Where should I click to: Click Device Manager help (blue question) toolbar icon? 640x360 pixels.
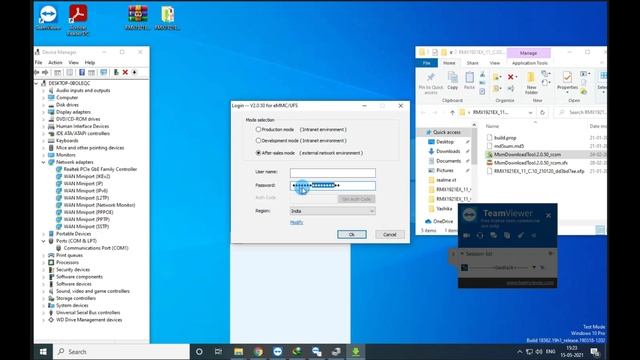[82, 72]
